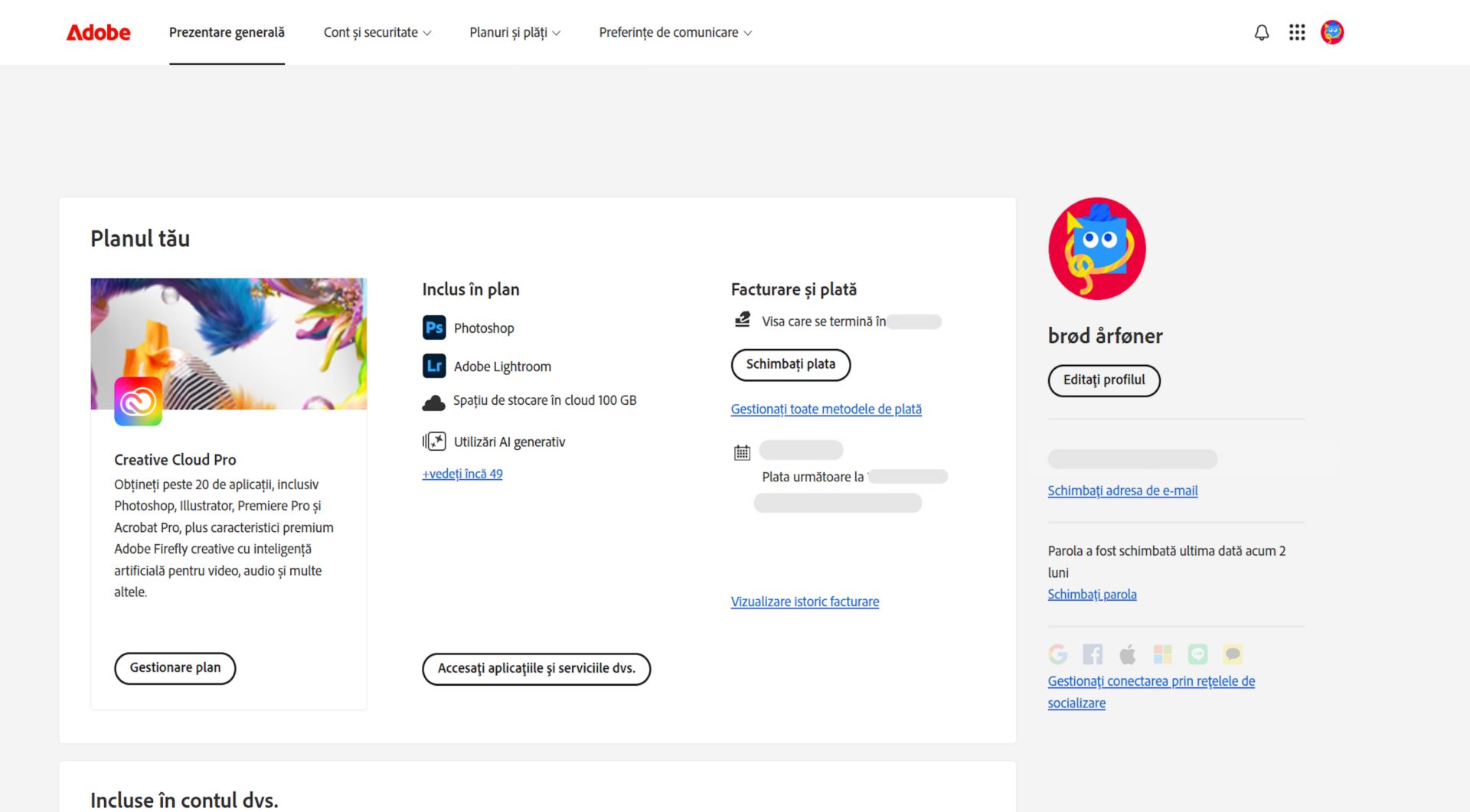
Task: Switch to Prezentare generală tab
Action: click(x=227, y=32)
